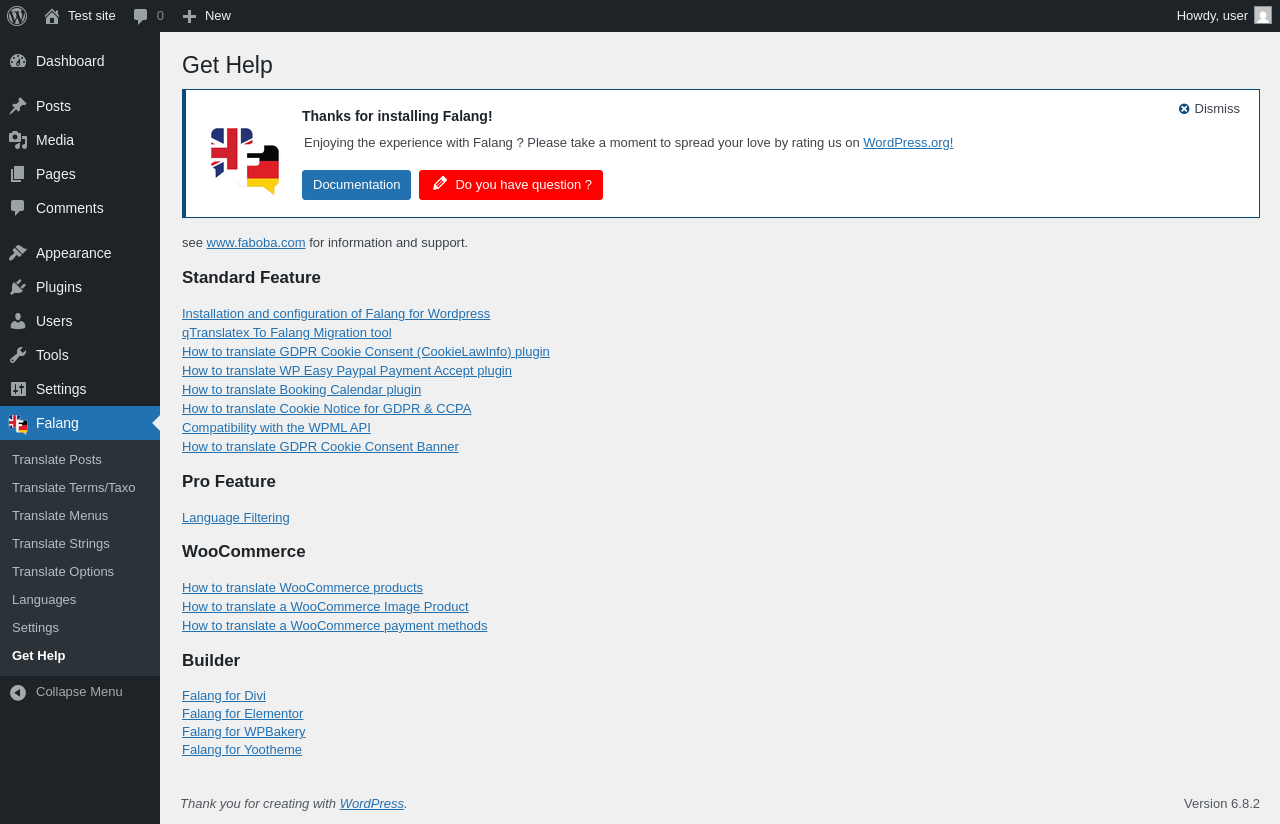Click the Dashboard gauge icon
Image resolution: width=1280 pixels, height=824 pixels.
[18, 61]
